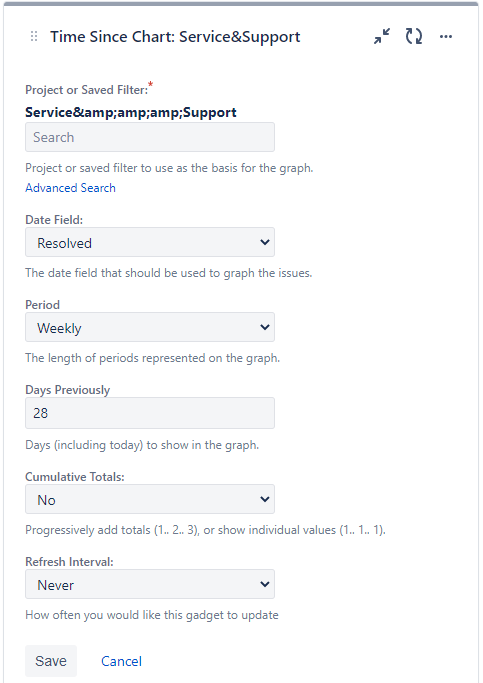Click the Save button
483x683 pixels.
[x=51, y=661]
